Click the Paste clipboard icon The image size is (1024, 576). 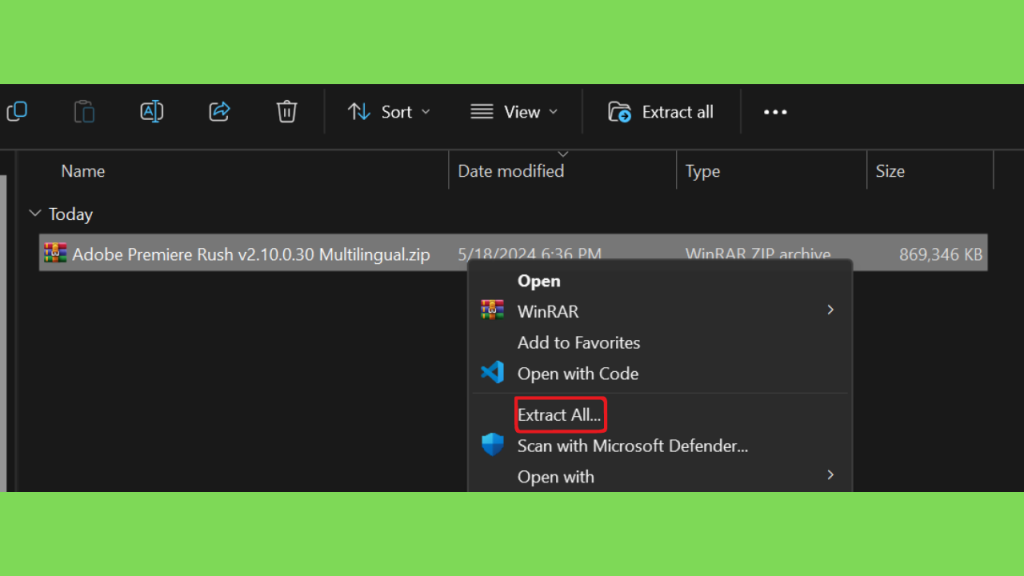pos(84,112)
